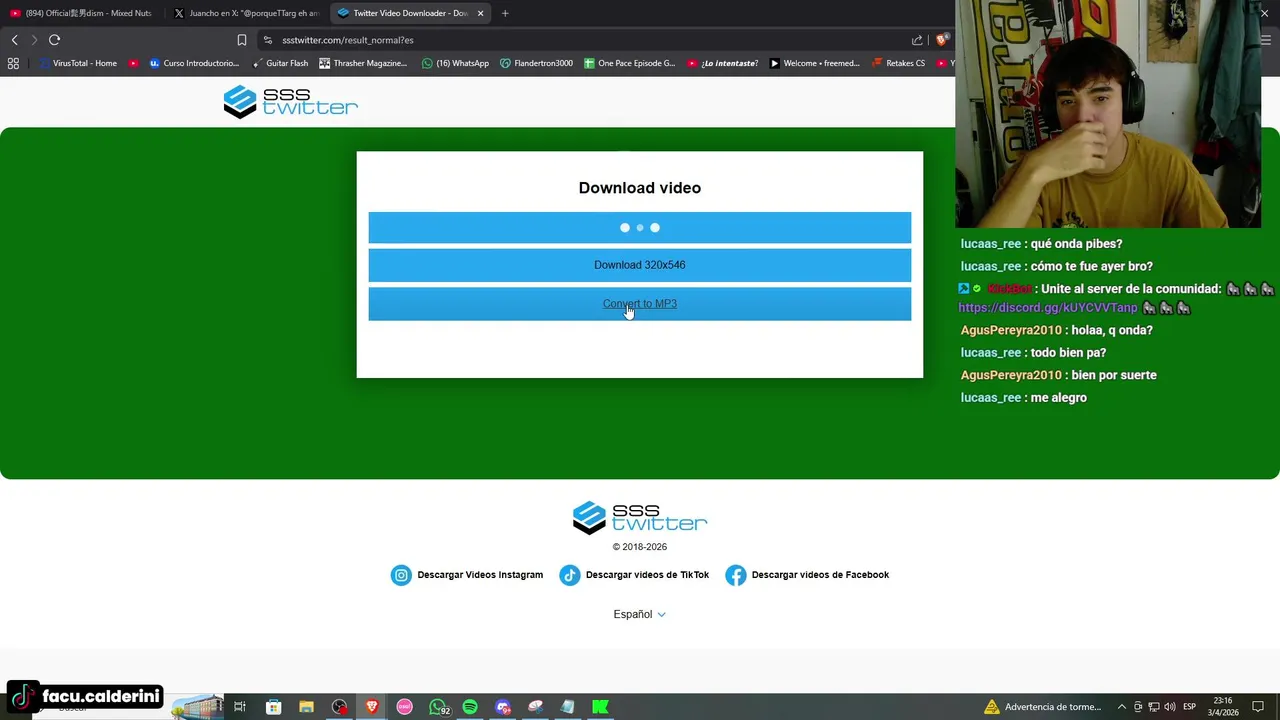Expand the Español language dropdown
1280x720 pixels.
pos(640,614)
